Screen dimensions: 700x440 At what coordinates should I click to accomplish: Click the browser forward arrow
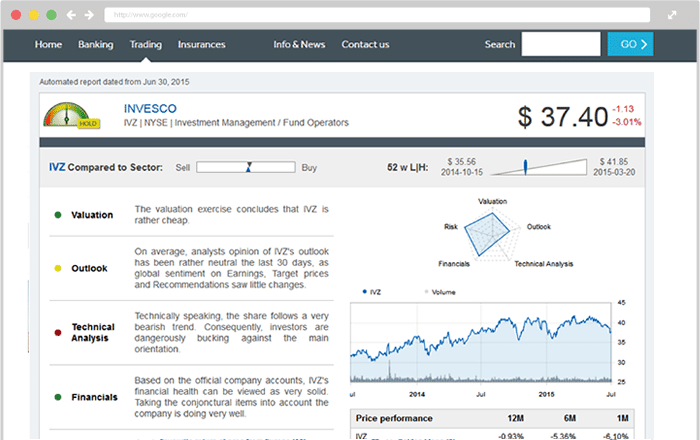(89, 16)
